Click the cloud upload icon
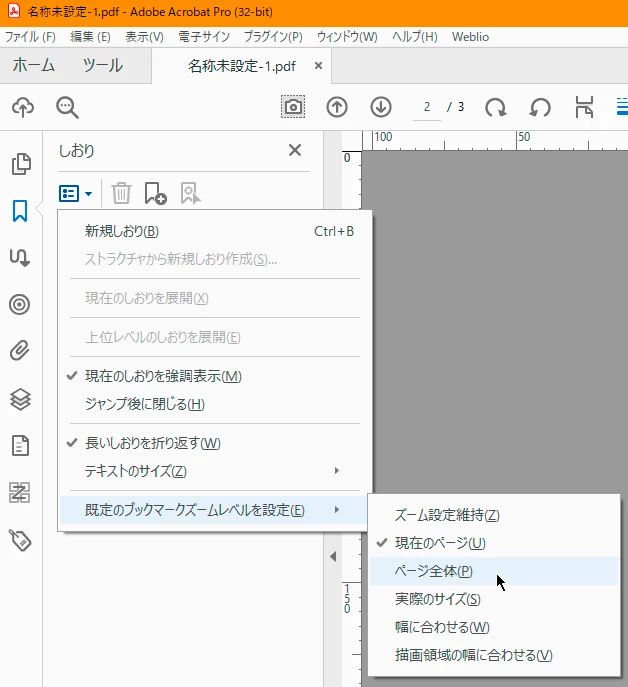Screen dimensions: 628x687 coord(23,107)
